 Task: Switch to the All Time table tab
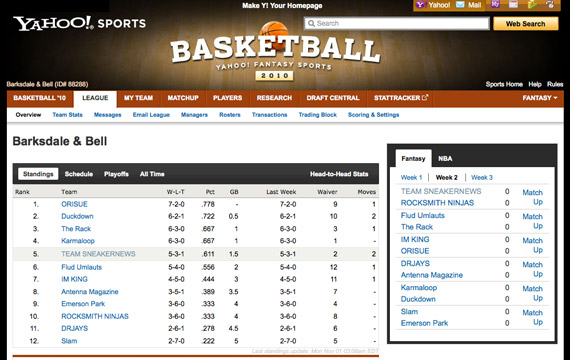152,174
